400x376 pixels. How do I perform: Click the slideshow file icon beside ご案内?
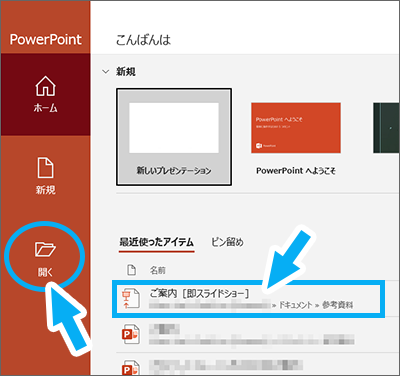[x=130, y=299]
